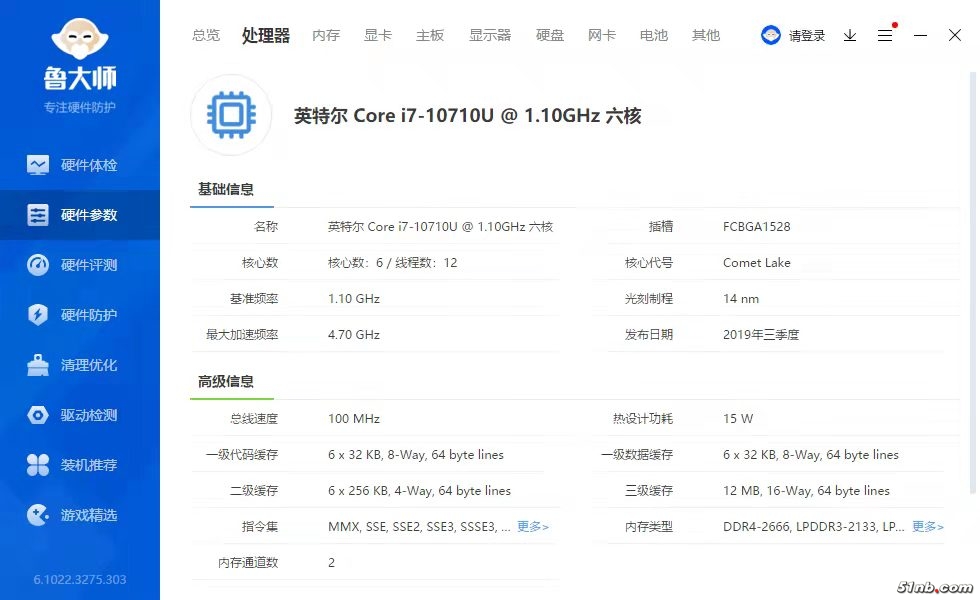Switch to 显卡 graphics card tab
The width and height of the screenshot is (980, 600).
378,35
